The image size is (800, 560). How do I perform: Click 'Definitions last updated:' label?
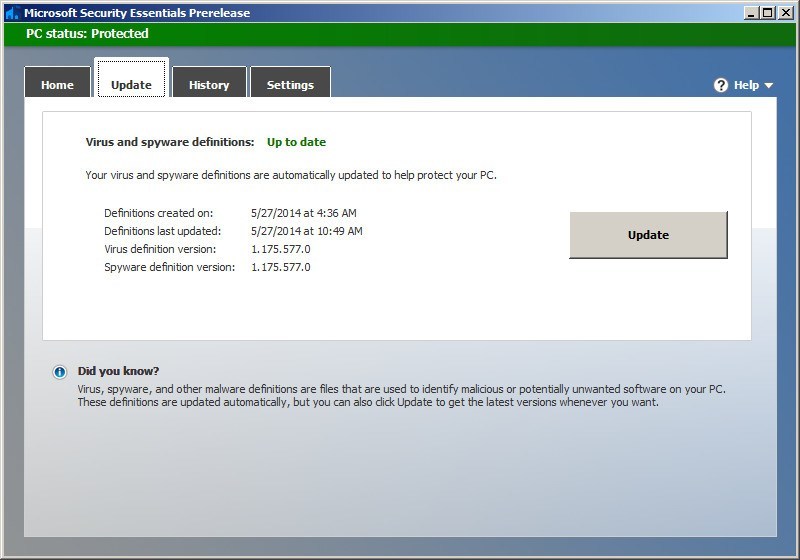[163, 231]
